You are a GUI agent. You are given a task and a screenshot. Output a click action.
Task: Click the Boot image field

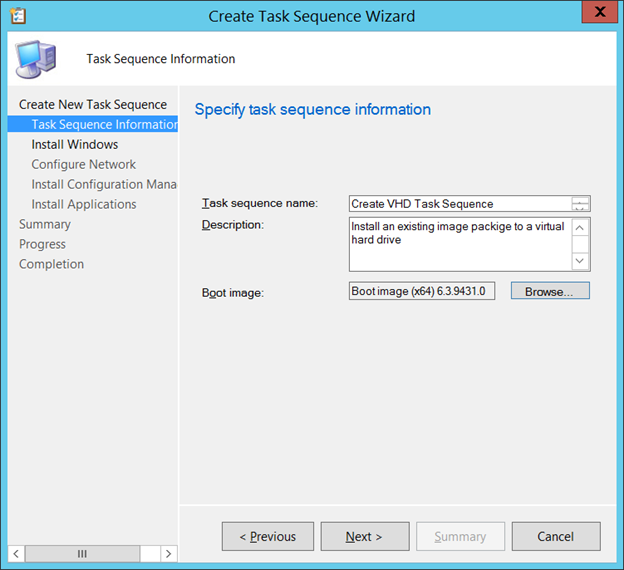click(422, 291)
